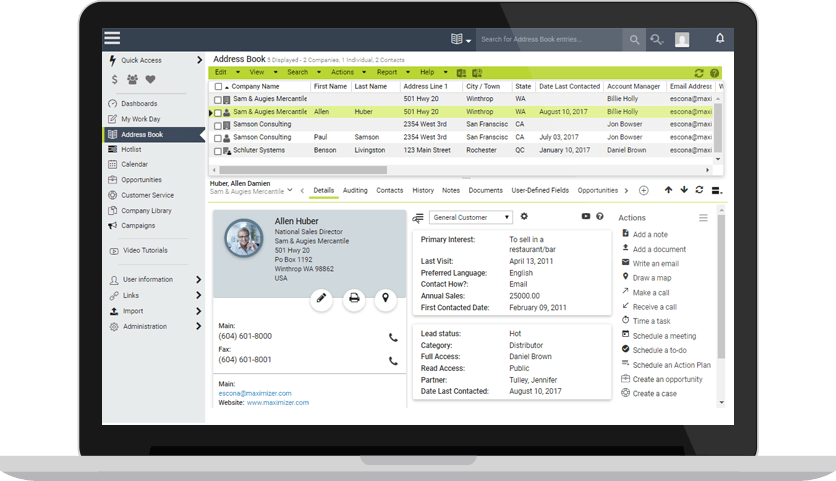Call the fax number (604) 601-8001
Viewport: 836px width, 481px height.
[393, 360]
